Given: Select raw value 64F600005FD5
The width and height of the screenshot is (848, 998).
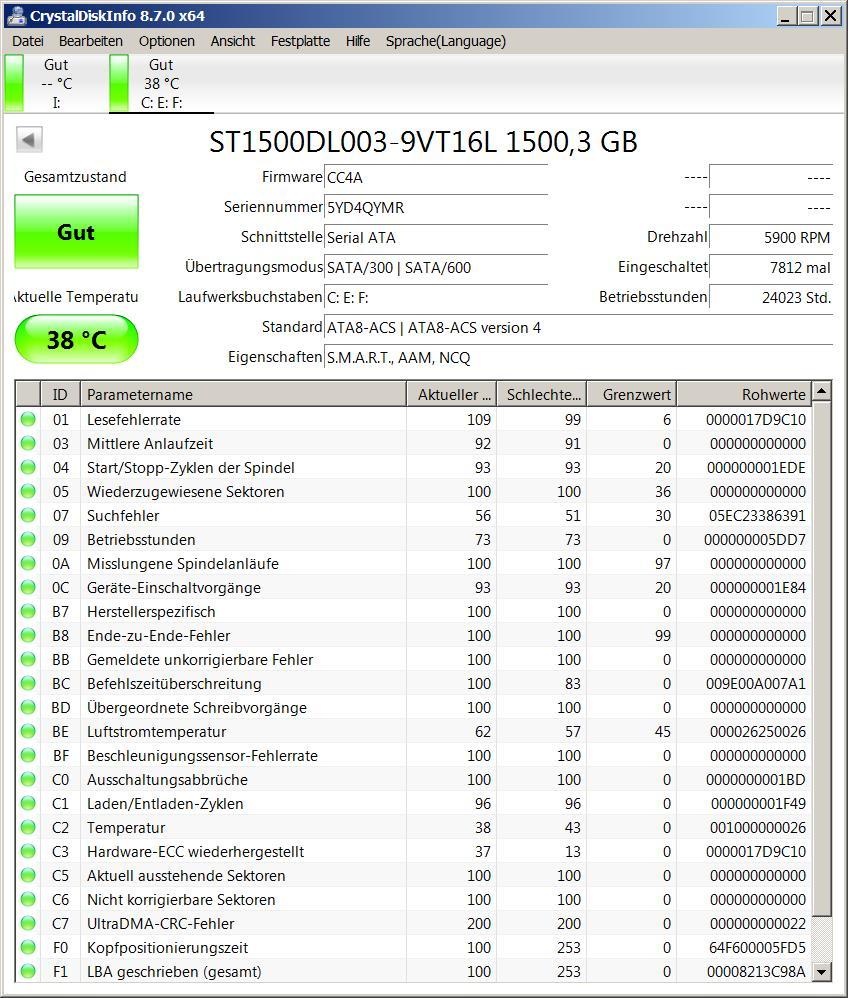Looking at the screenshot, I should pos(757,948).
